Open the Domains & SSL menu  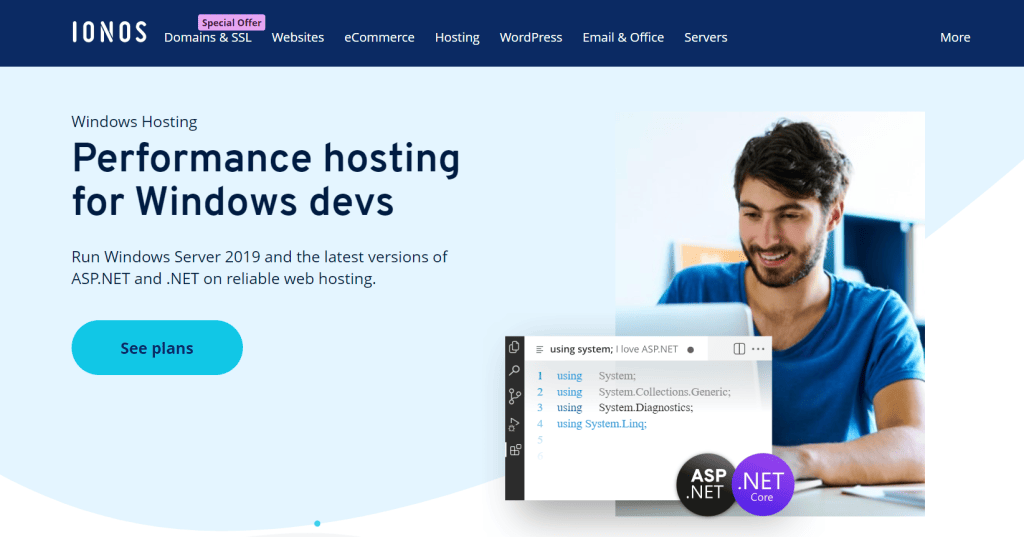coord(208,37)
